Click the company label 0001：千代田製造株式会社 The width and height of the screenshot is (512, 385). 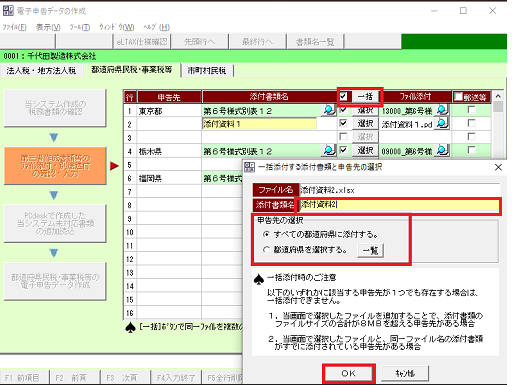point(50,56)
